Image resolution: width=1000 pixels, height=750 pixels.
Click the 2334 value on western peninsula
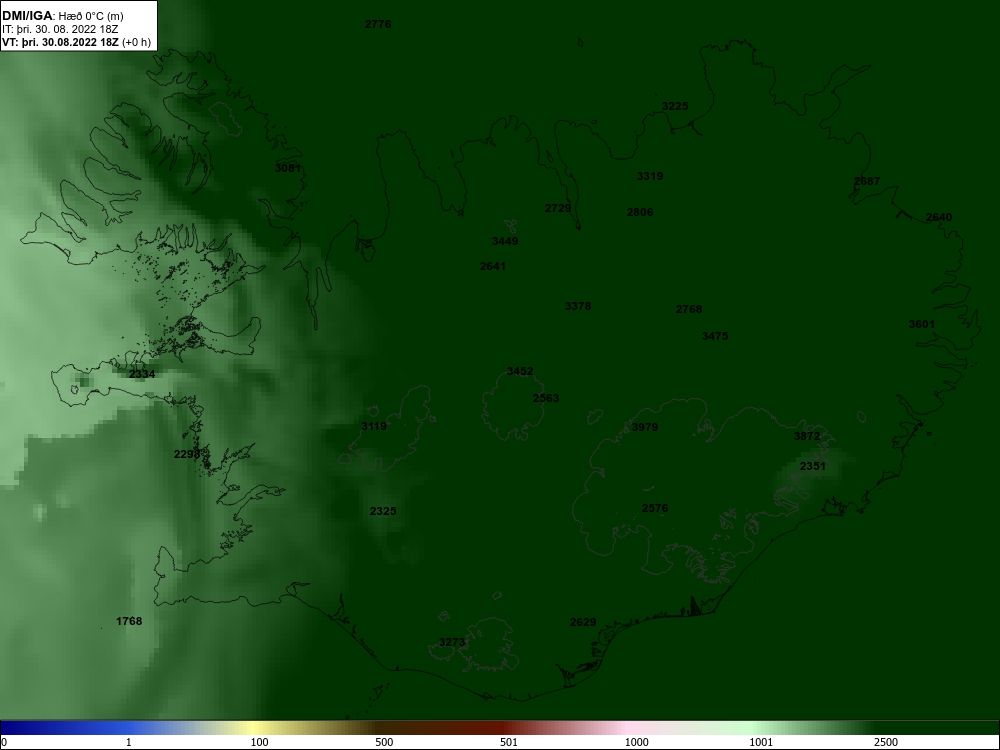(142, 374)
